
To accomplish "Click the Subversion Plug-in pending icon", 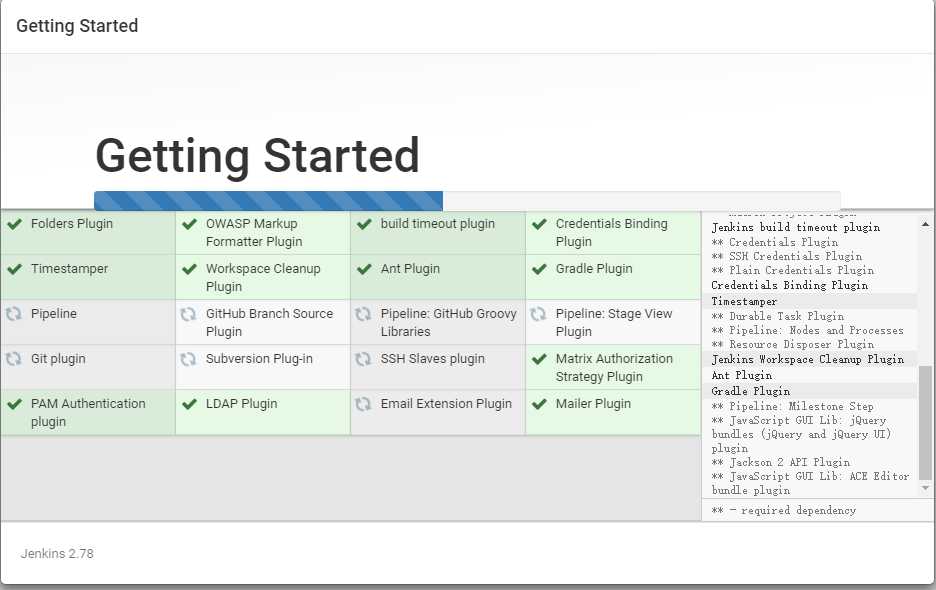I will point(188,359).
